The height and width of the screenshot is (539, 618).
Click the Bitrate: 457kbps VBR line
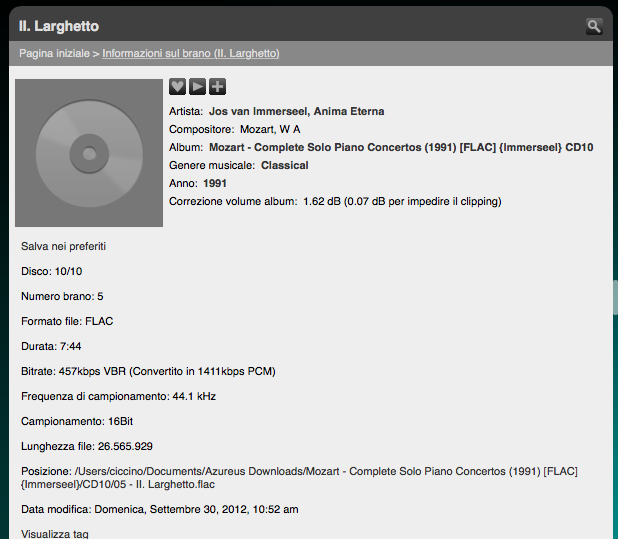tap(148, 372)
